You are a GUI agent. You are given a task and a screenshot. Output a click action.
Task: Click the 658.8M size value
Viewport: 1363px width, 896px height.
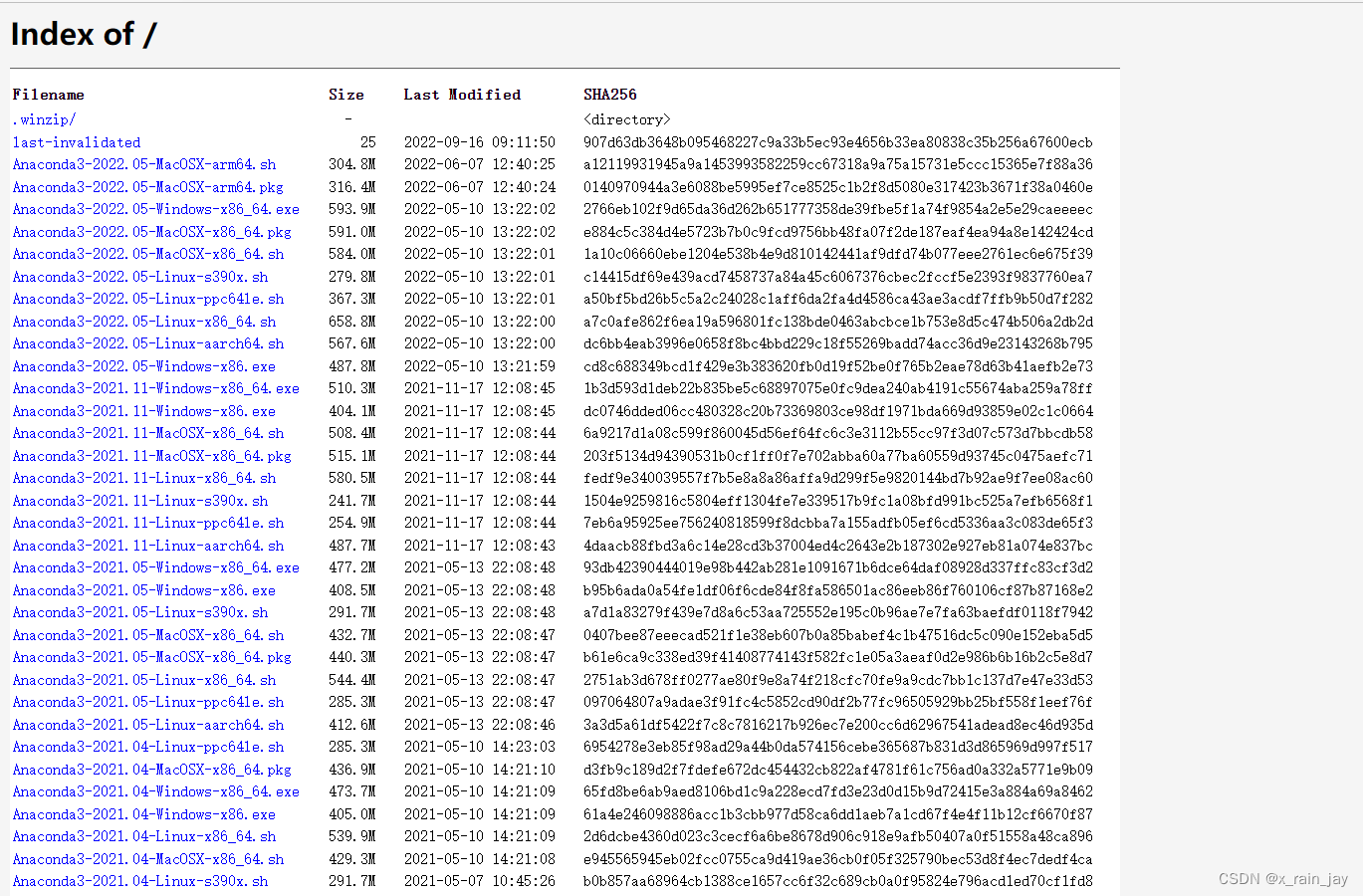pos(352,322)
